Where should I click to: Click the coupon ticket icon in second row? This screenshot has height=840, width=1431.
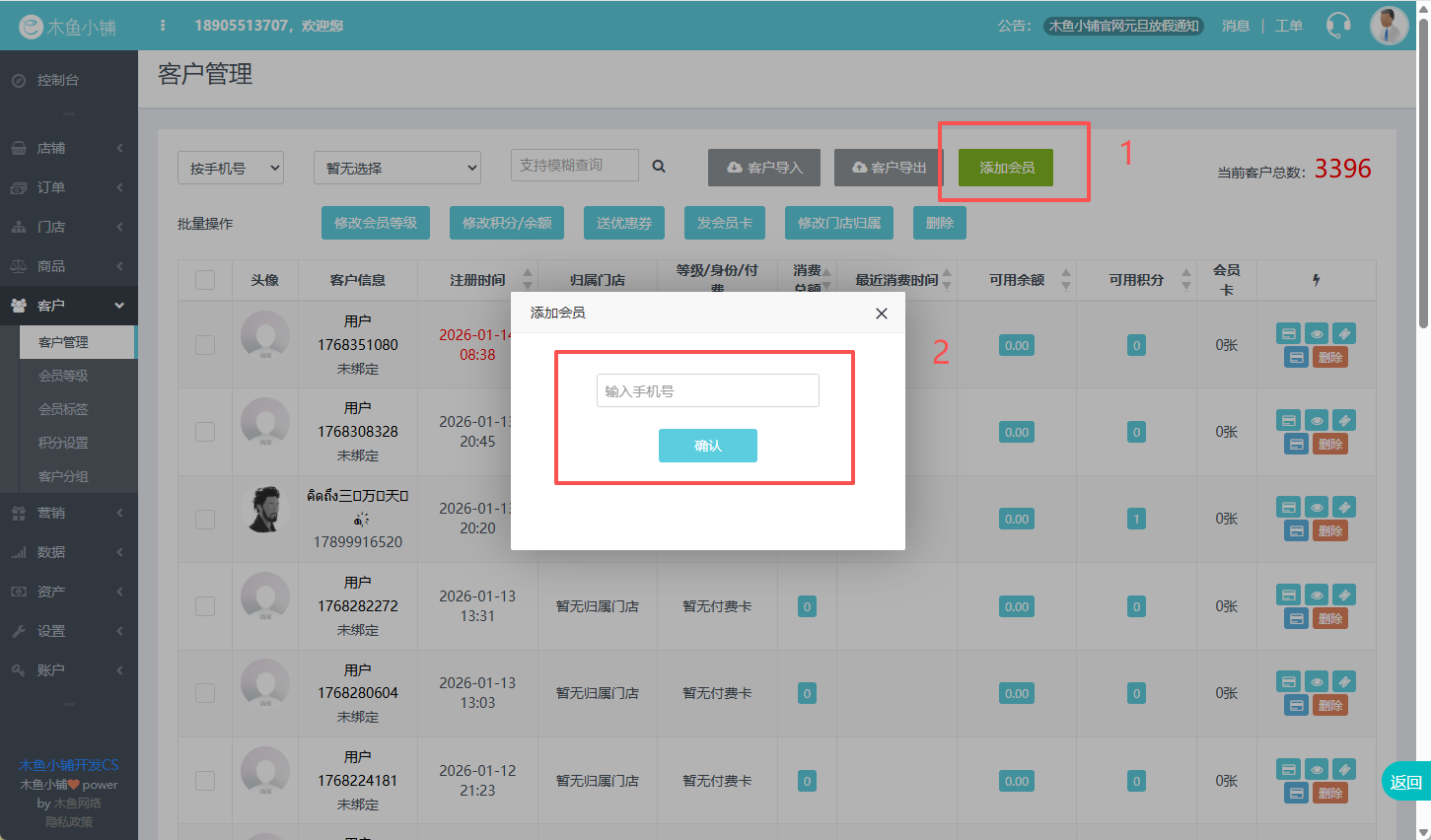point(1343,421)
